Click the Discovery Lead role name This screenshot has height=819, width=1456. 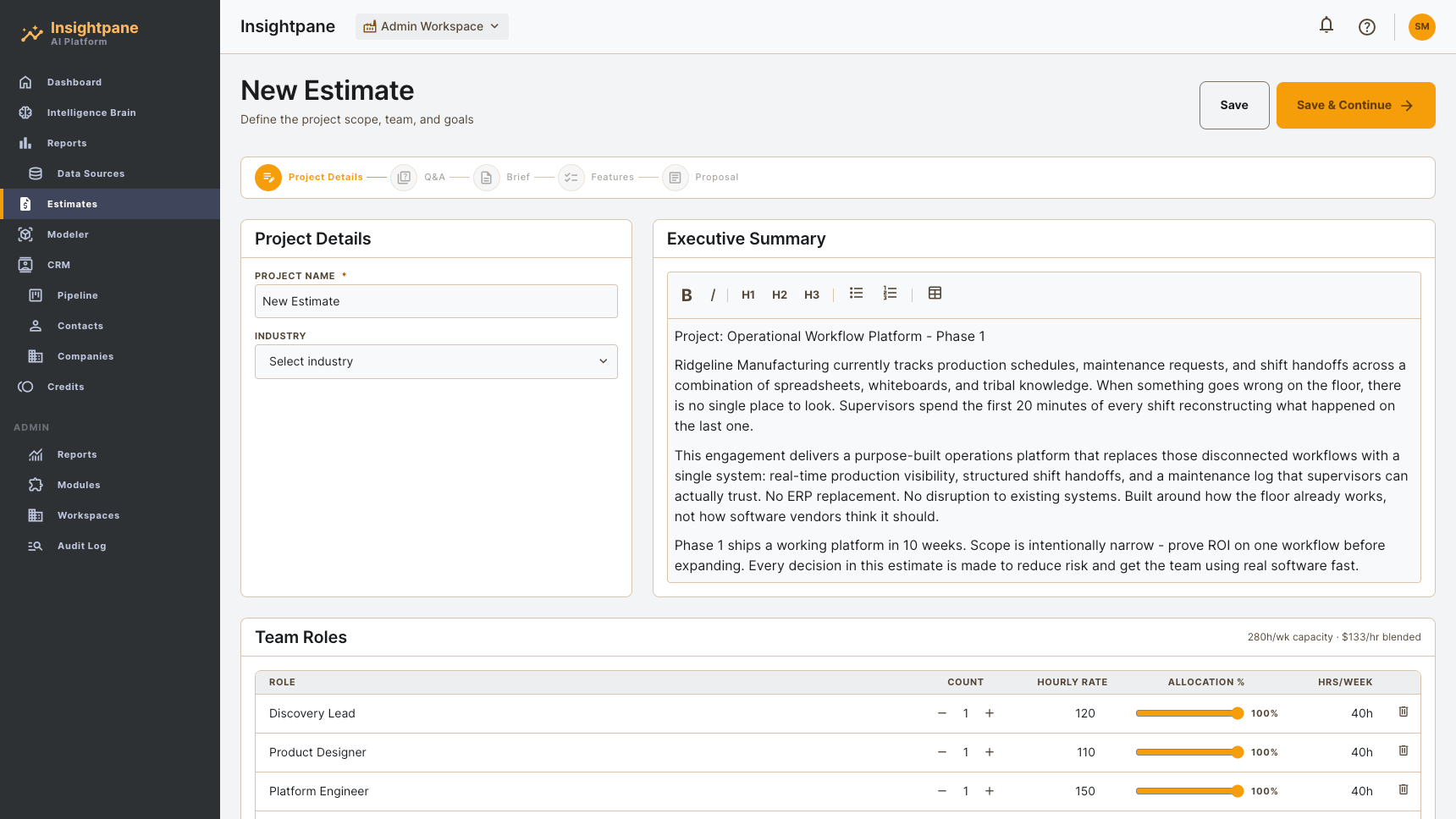[312, 713]
